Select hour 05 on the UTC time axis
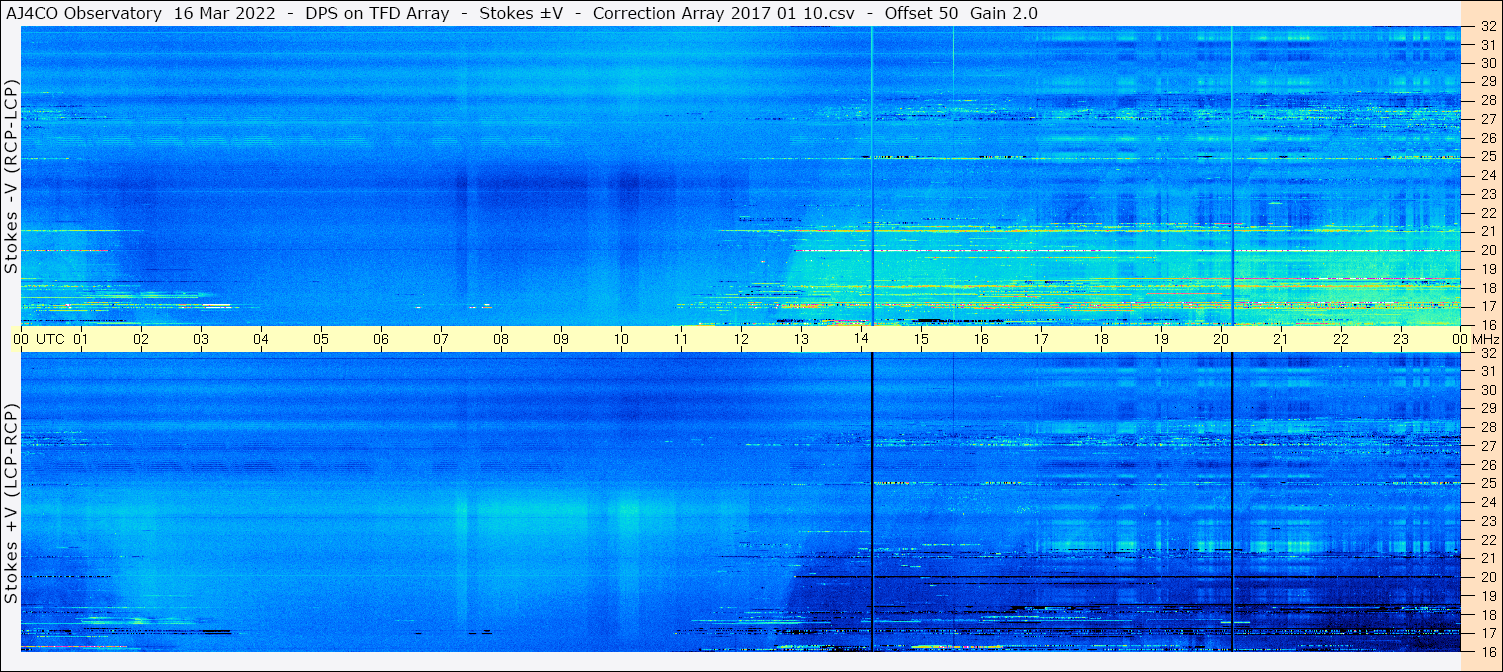The height and width of the screenshot is (672, 1503). pyautogui.click(x=321, y=339)
